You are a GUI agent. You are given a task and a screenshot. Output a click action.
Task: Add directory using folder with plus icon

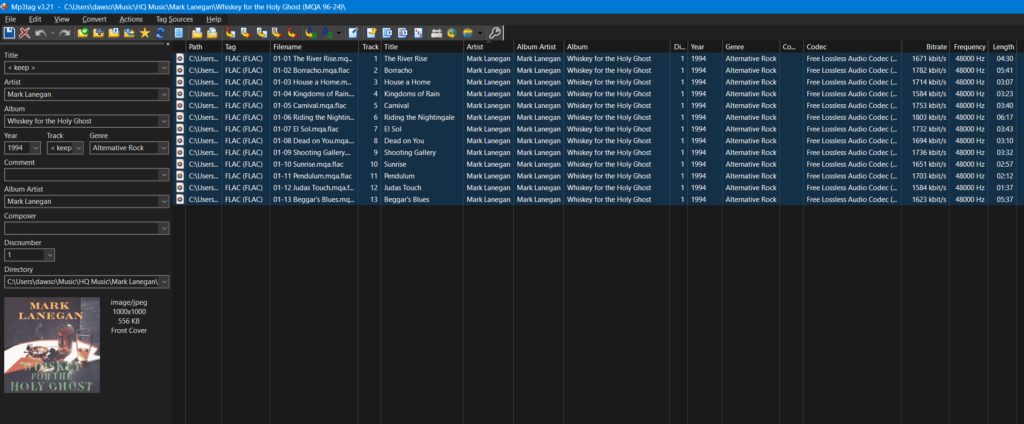click(99, 33)
